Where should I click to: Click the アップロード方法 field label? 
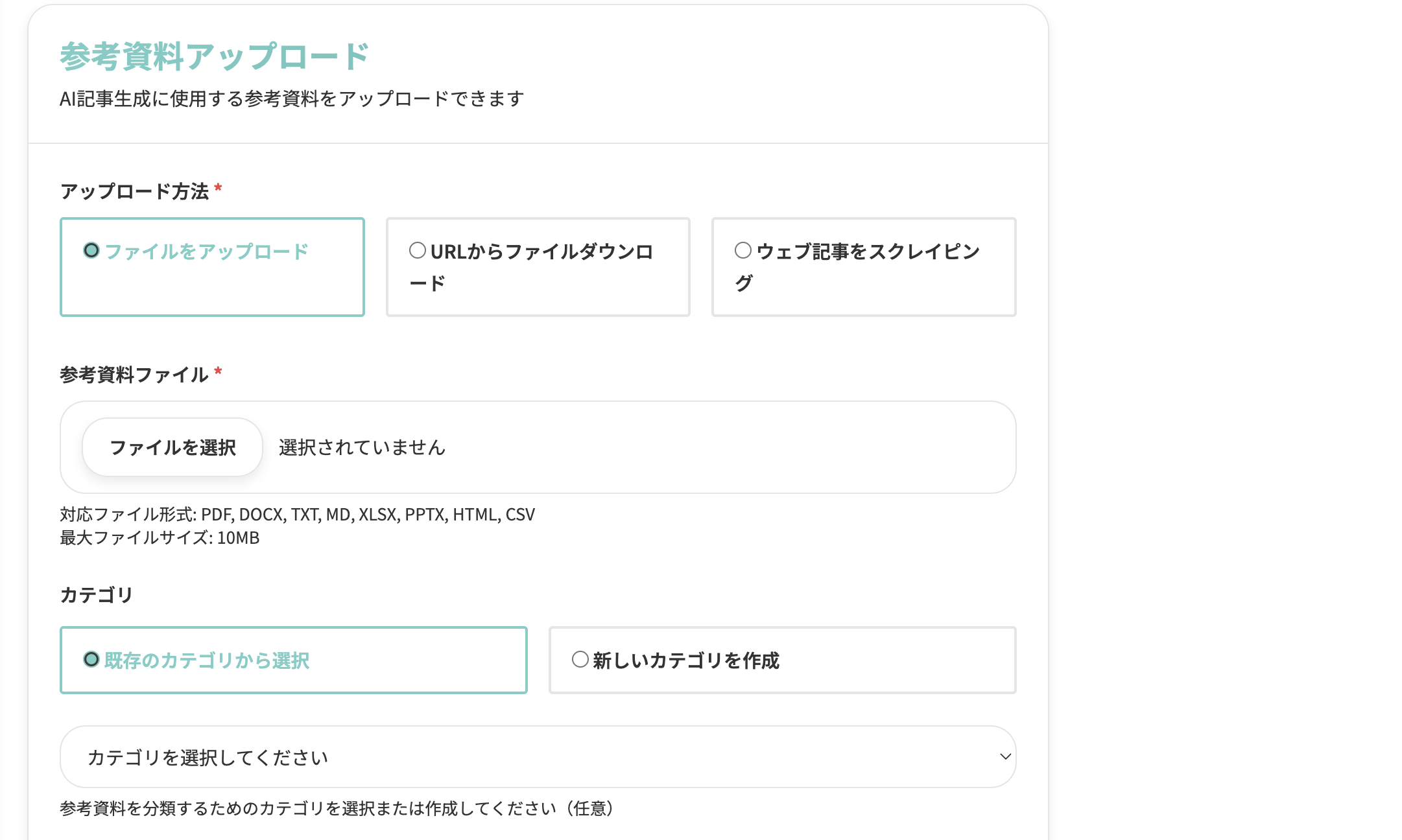tap(134, 191)
